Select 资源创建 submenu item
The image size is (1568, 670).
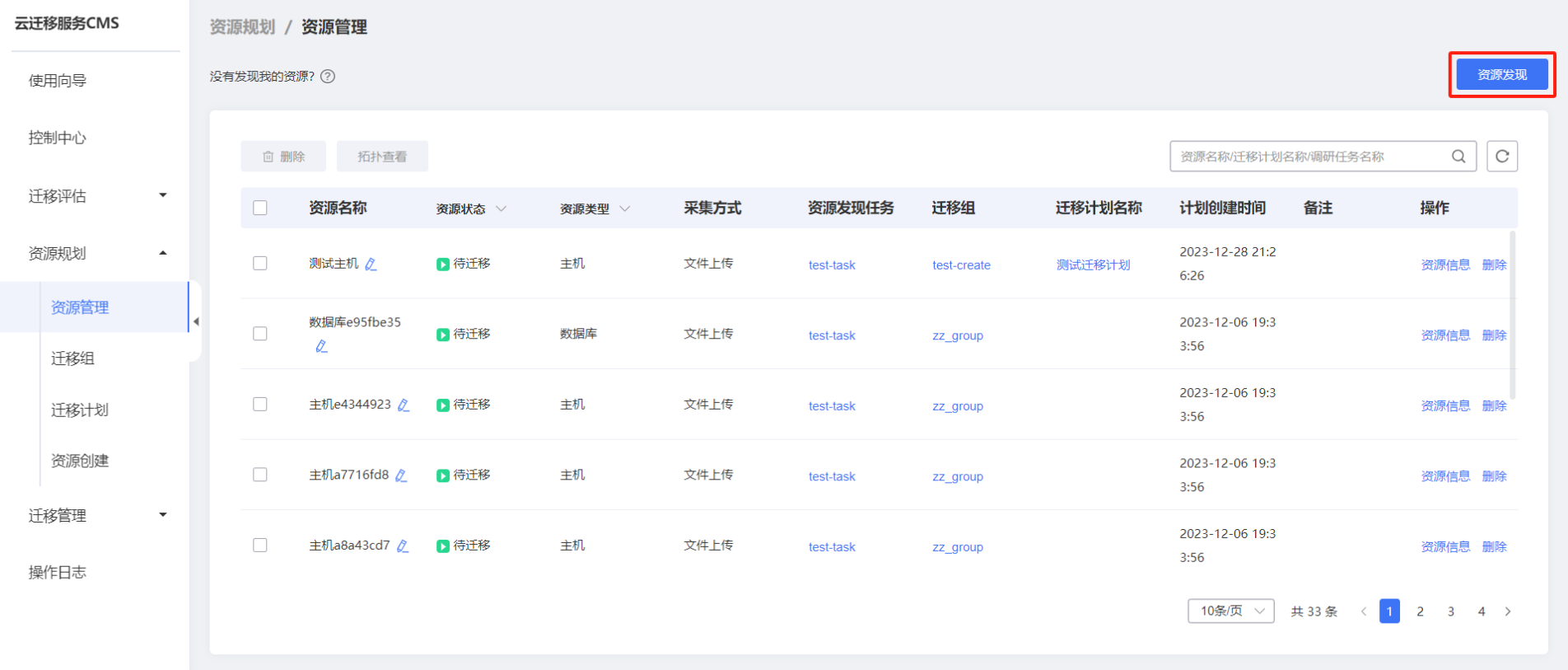[x=80, y=461]
